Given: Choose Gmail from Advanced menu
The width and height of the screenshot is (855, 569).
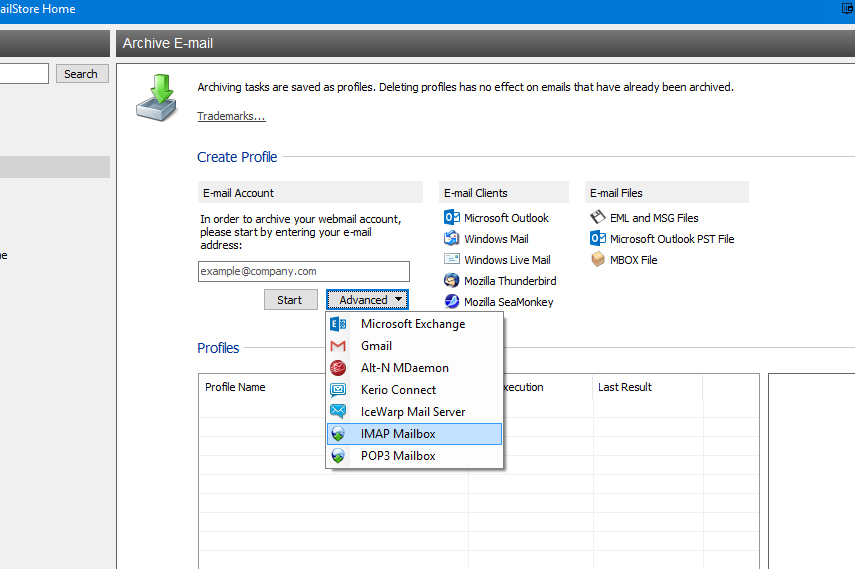Looking at the screenshot, I should point(414,346).
